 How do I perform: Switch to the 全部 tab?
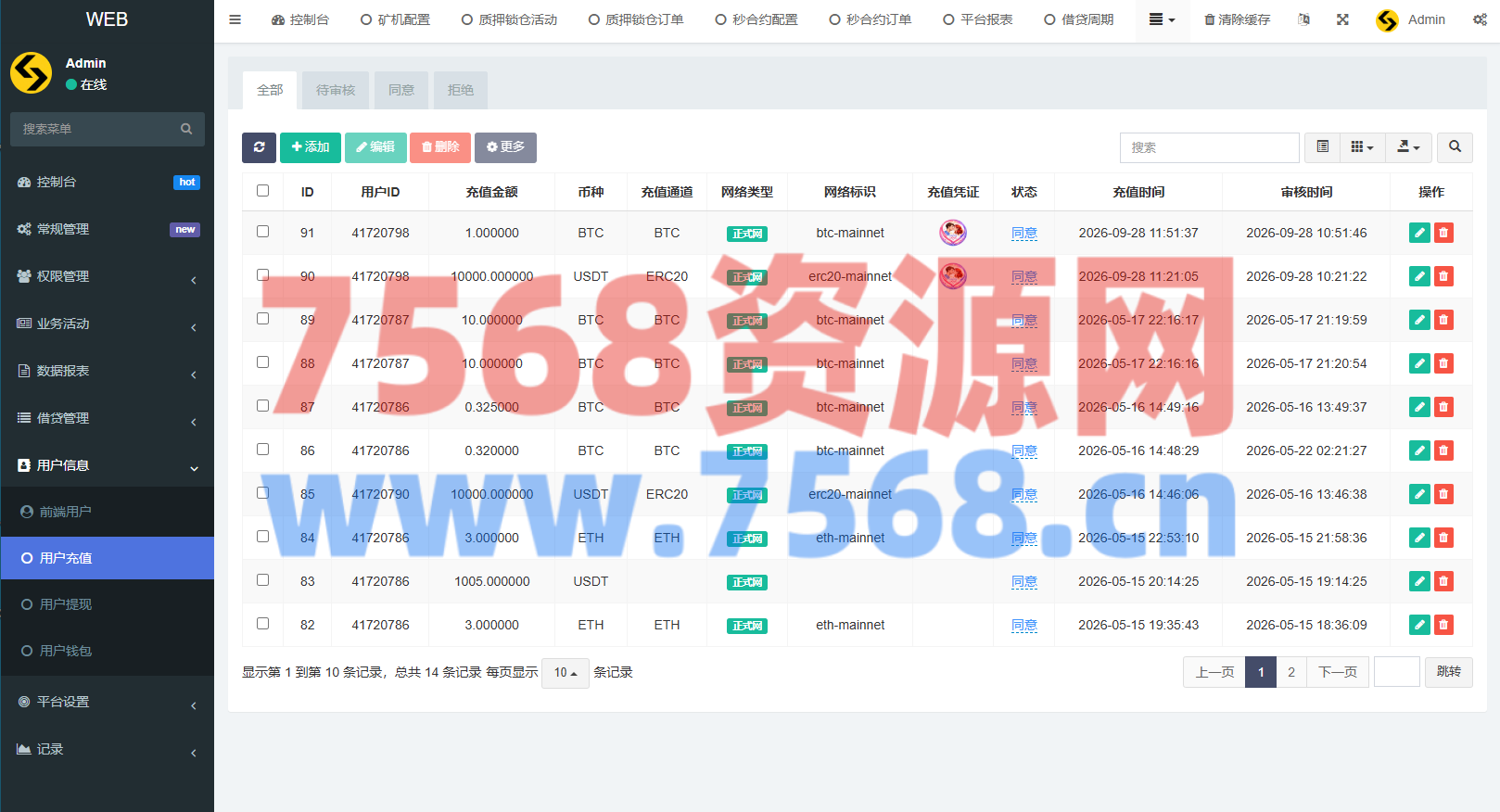click(270, 90)
